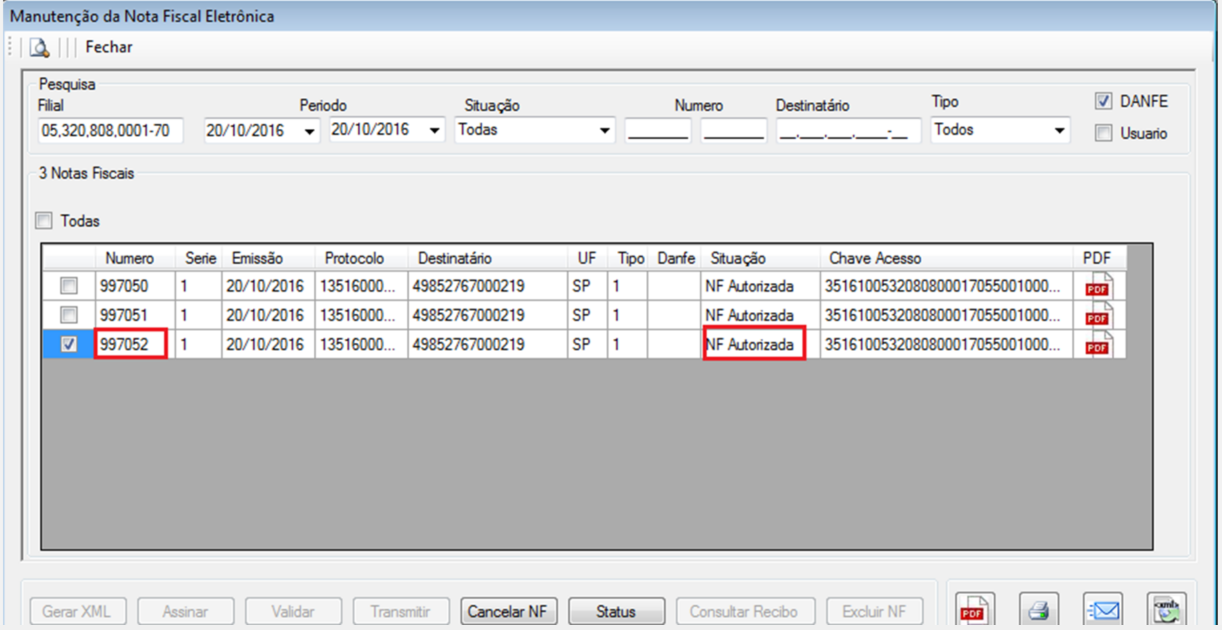
Task: Open PDF for nota 997052
Action: pos(1098,344)
